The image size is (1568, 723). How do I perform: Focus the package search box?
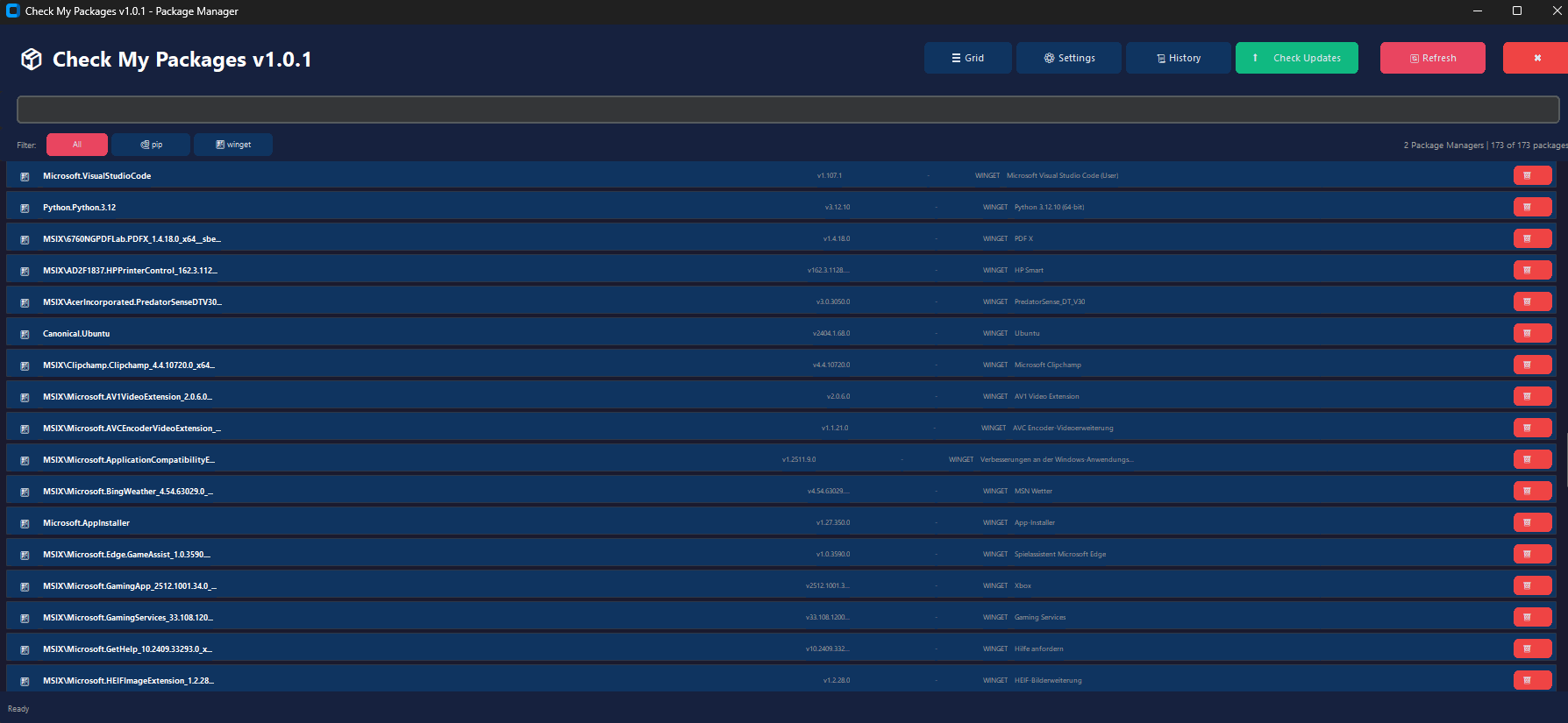[x=788, y=110]
